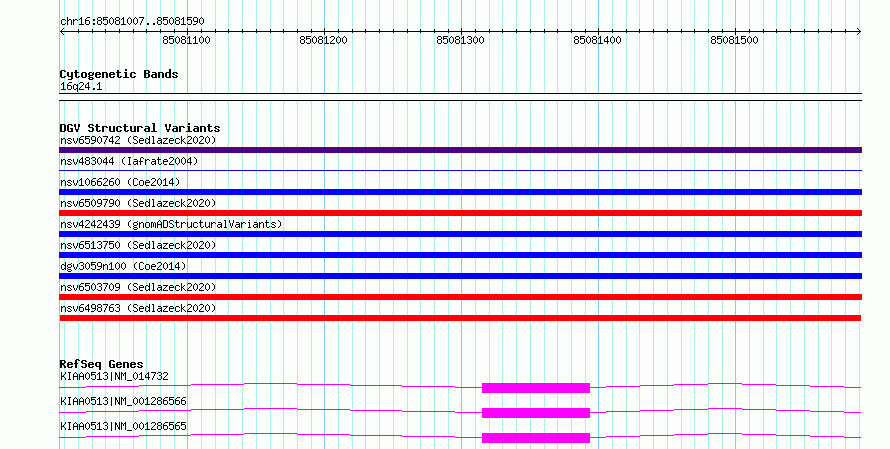Click ruler position 85081200
The height and width of the screenshot is (449, 890).
(x=323, y=40)
